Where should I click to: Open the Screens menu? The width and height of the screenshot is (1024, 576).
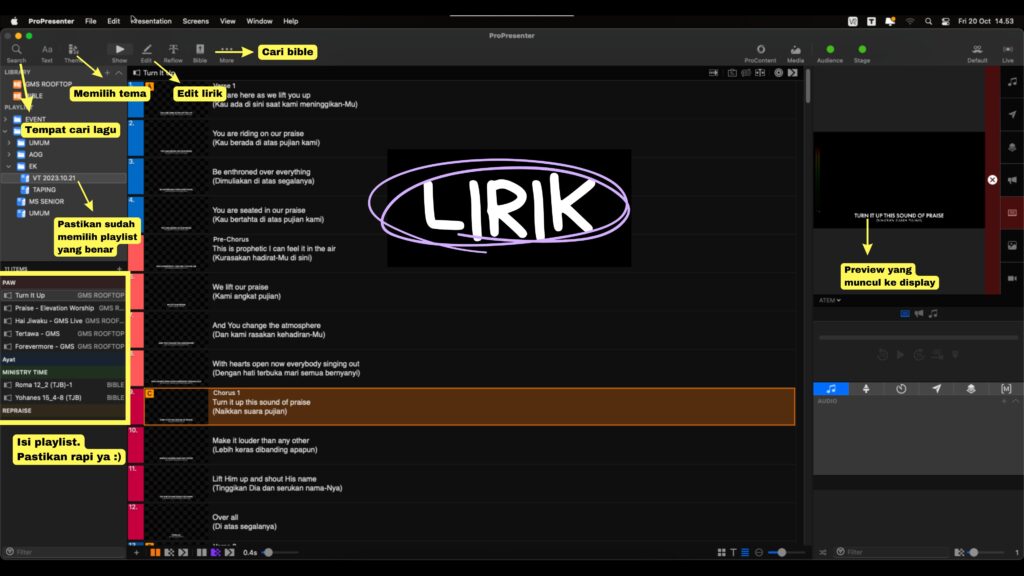point(195,21)
